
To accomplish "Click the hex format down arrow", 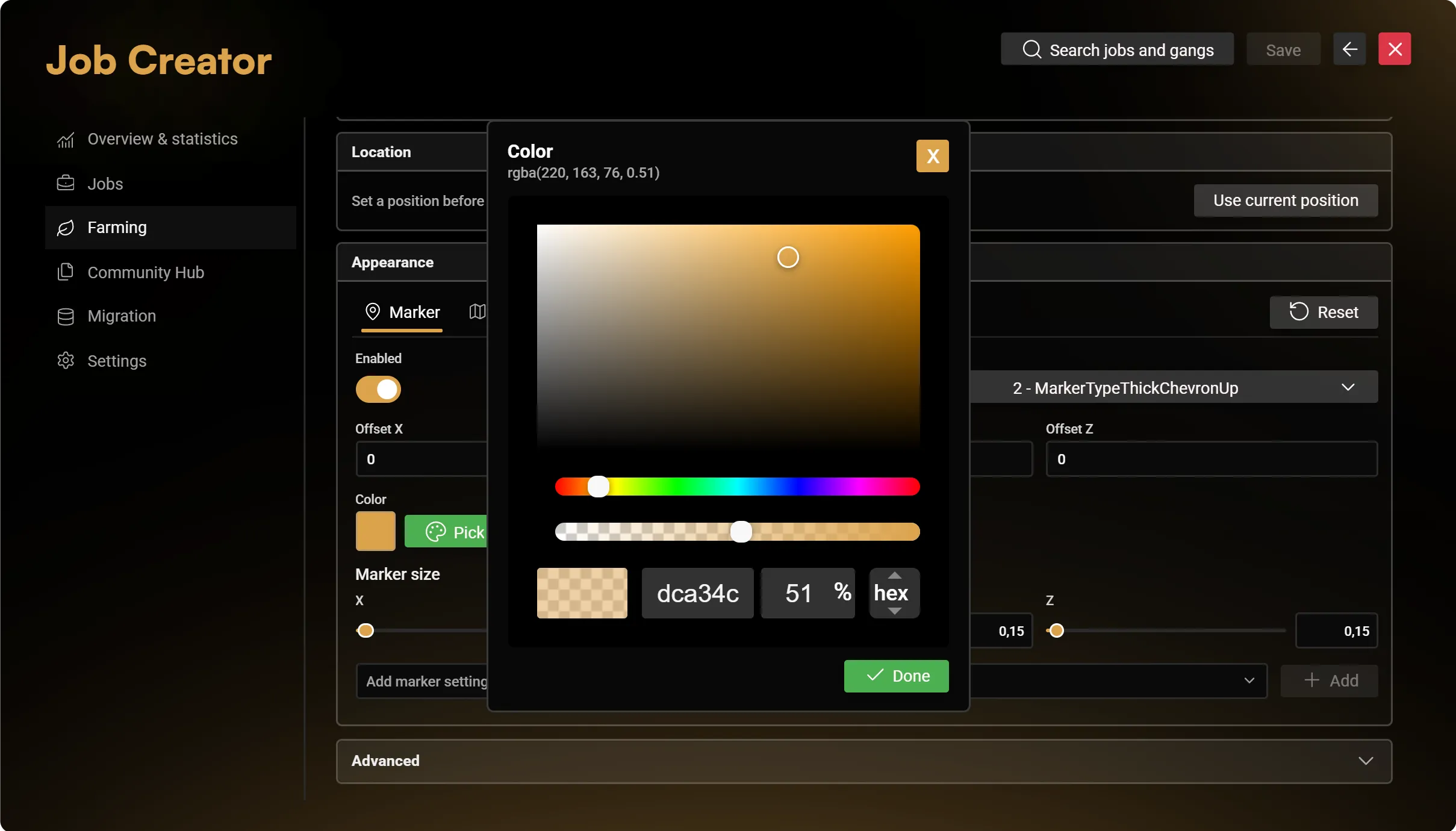I will click(x=895, y=611).
